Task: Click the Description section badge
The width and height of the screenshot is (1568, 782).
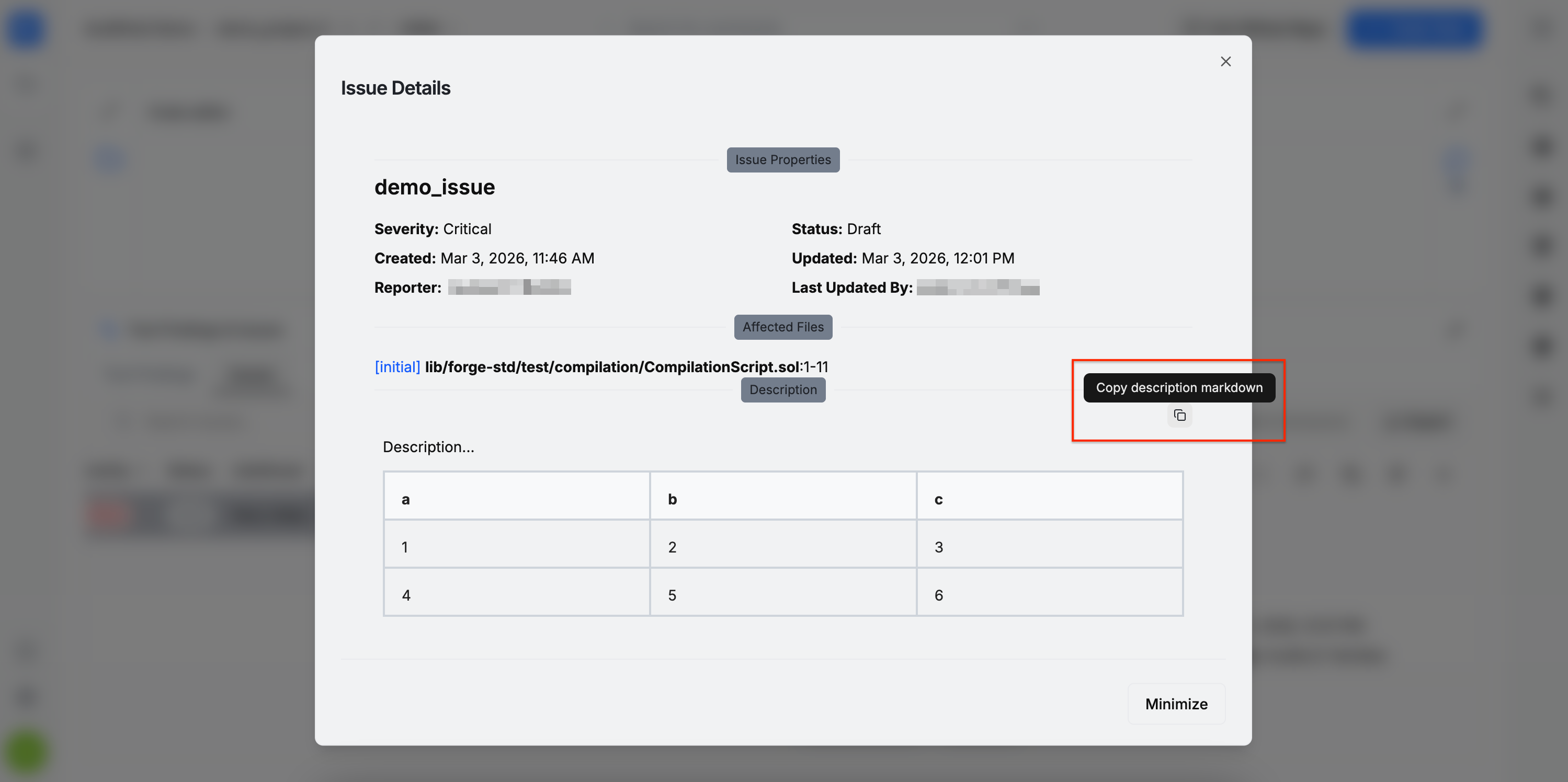Action: (x=782, y=390)
